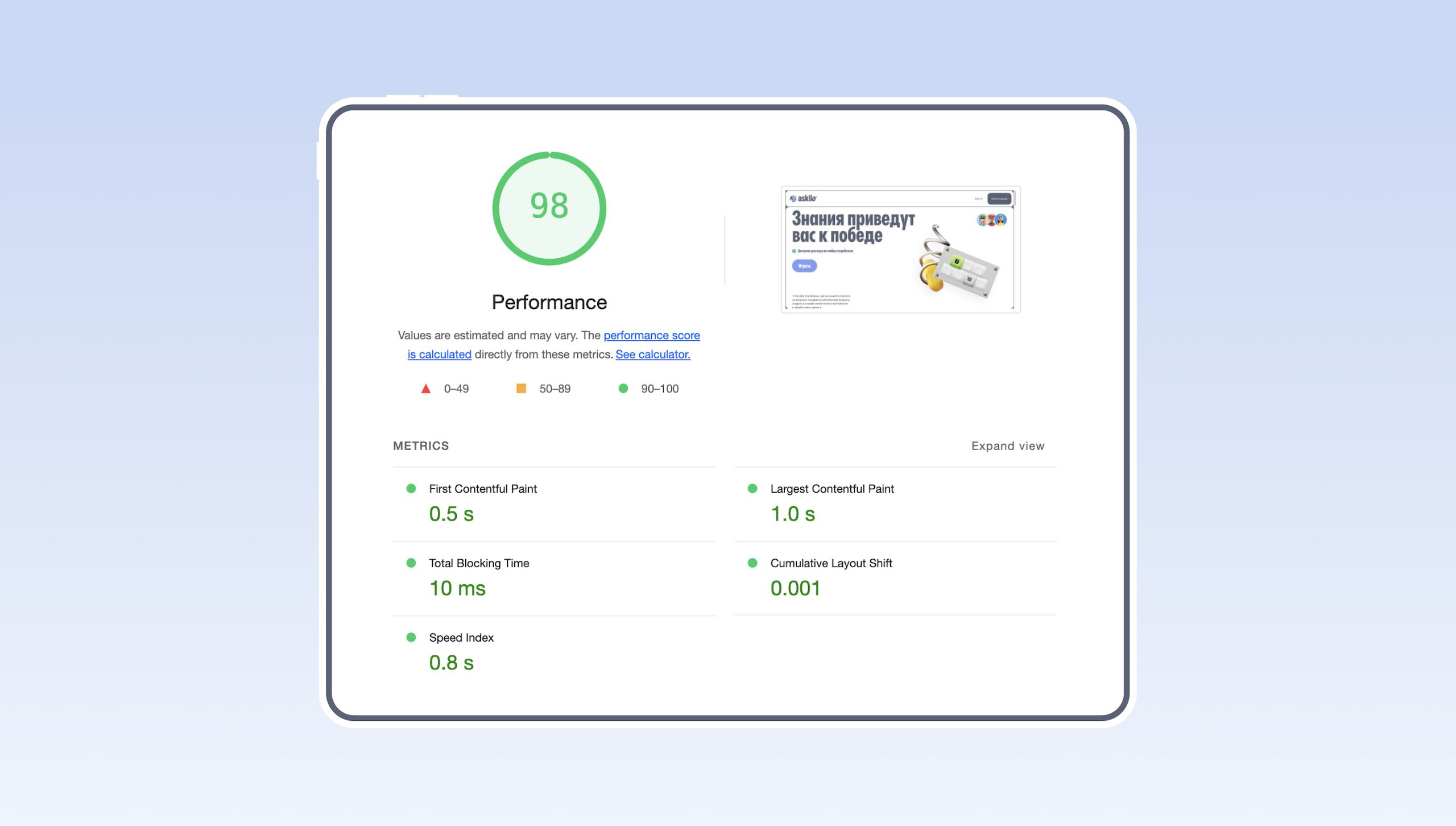
Task: Click green status dot beside Speed Index
Action: (411, 638)
